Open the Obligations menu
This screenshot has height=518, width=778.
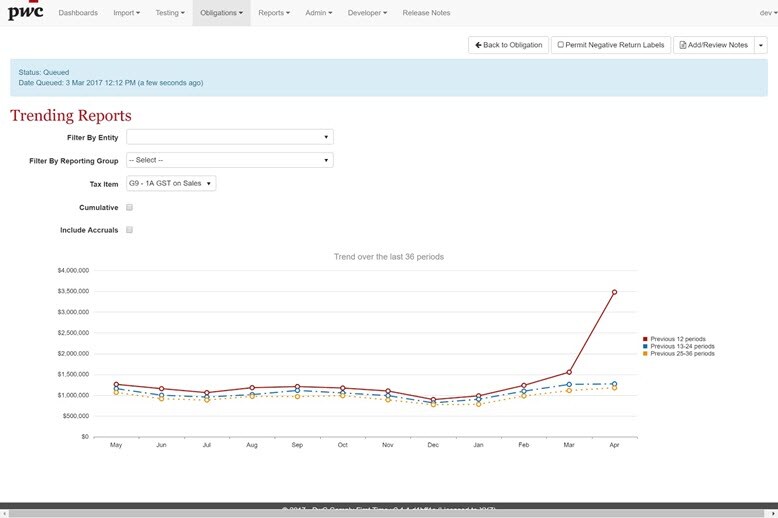click(221, 13)
